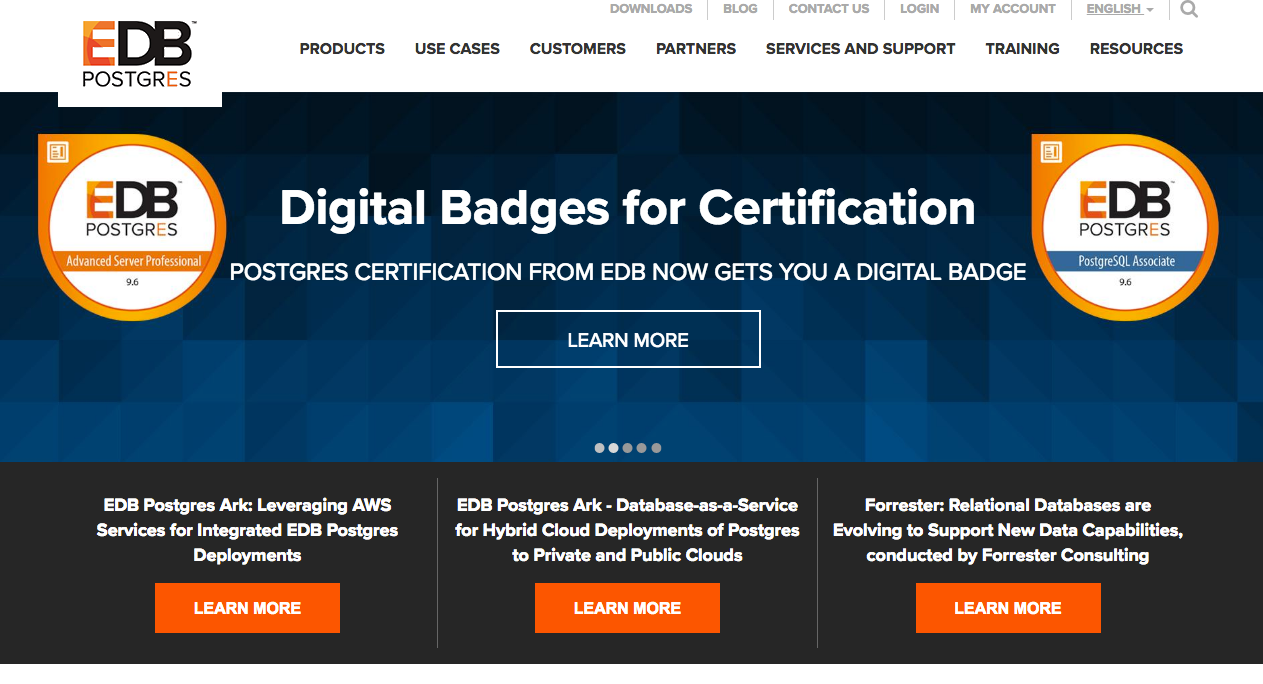Open the Services and Support menu
Screen dimensions: 1263x684
coord(860,48)
